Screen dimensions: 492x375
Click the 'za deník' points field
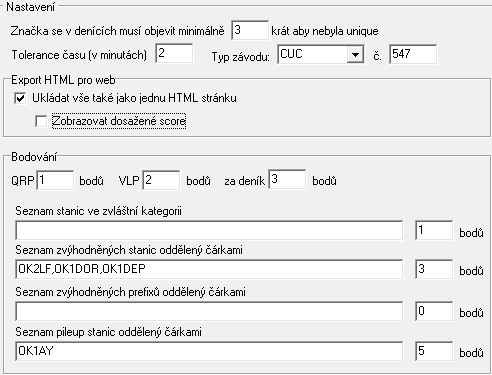click(x=287, y=180)
